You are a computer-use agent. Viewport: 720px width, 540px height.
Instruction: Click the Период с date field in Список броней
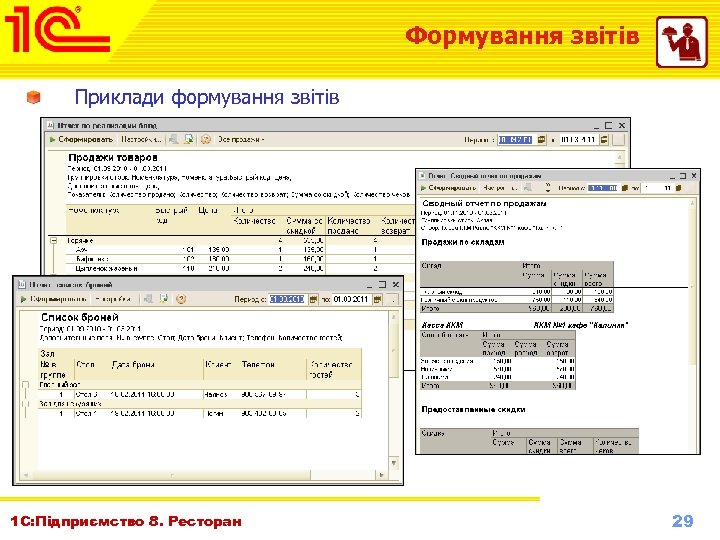tap(287, 299)
